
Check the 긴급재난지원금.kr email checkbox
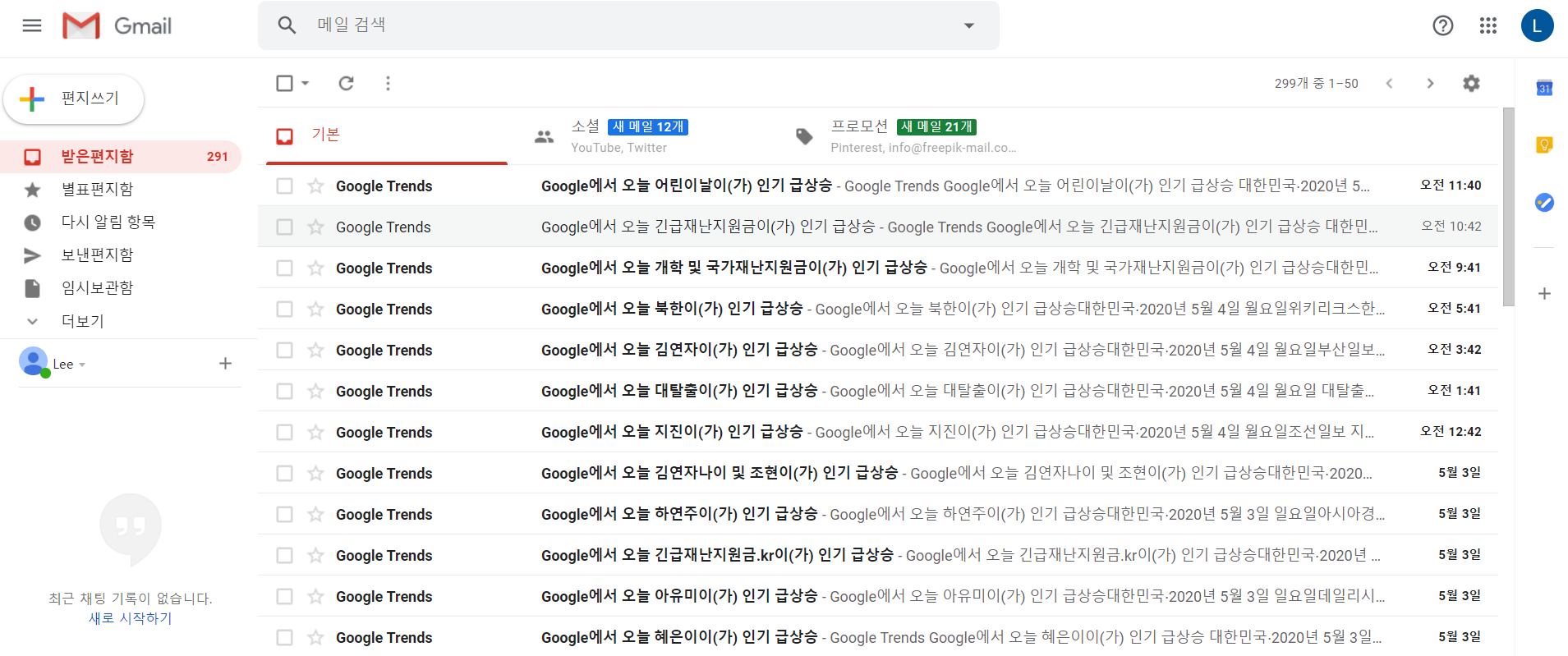click(x=285, y=555)
